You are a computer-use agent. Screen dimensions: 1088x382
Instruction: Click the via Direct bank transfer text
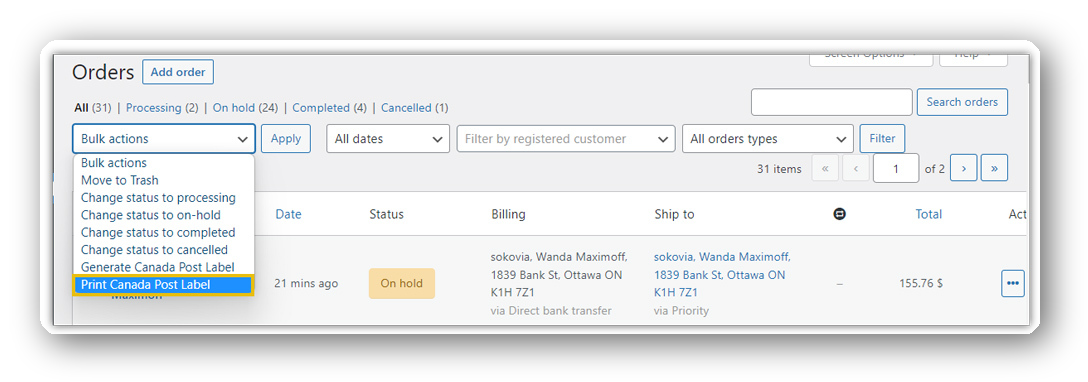[551, 311]
